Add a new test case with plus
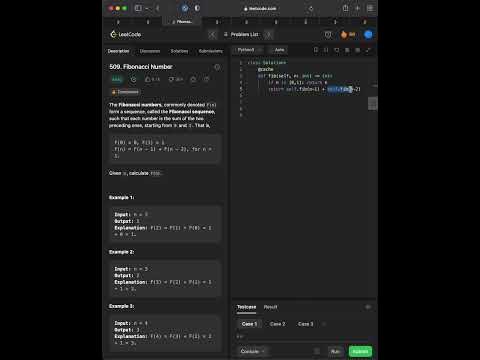The image size is (480, 360). (x=324, y=324)
